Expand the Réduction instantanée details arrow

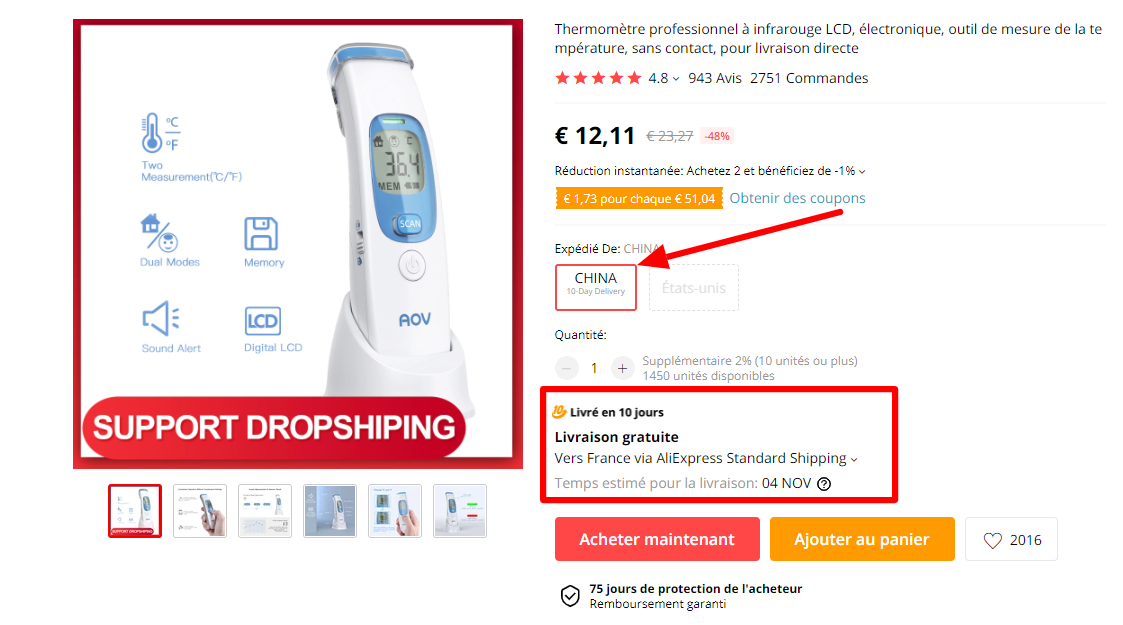[x=862, y=172]
